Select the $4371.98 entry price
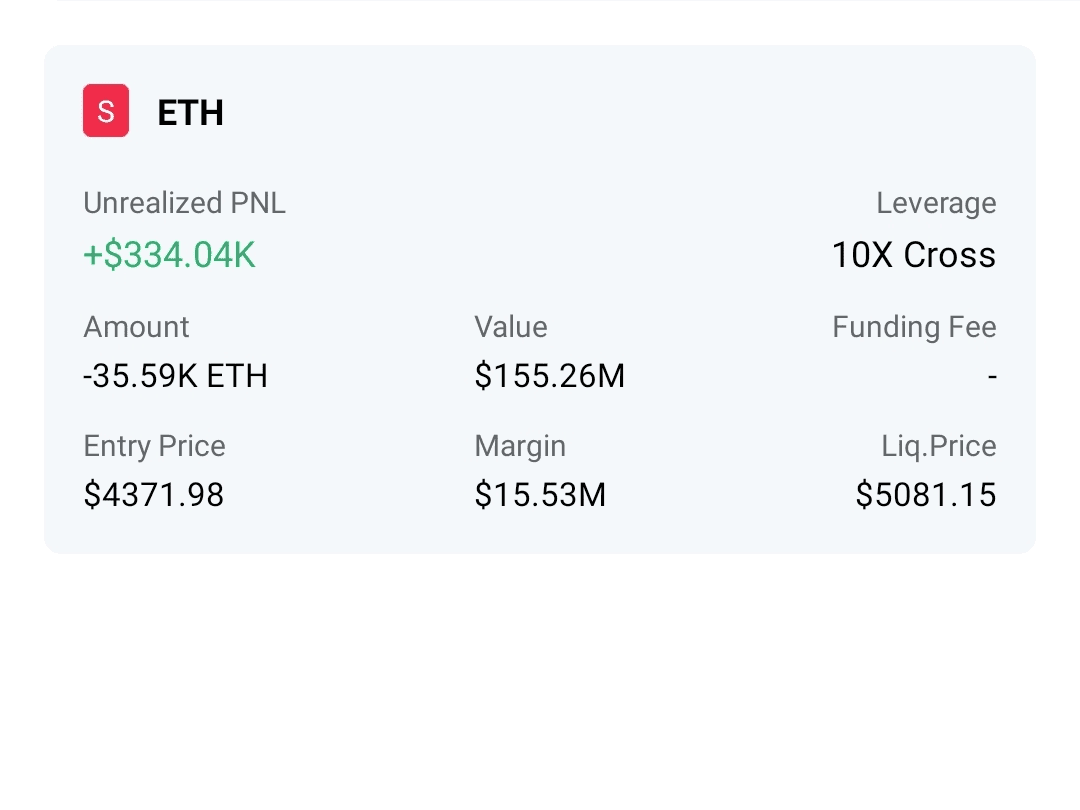 click(153, 494)
